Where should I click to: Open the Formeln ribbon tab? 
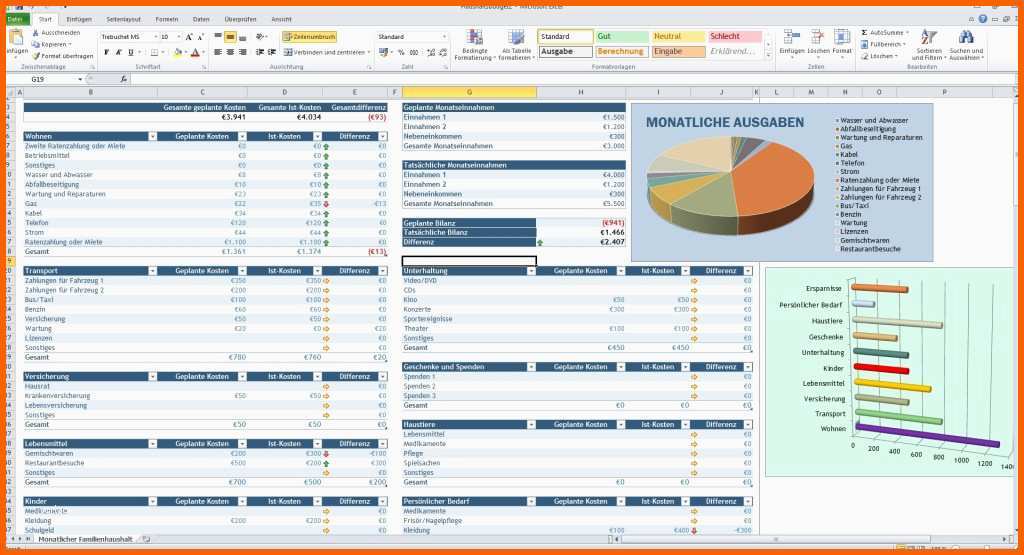tap(167, 18)
